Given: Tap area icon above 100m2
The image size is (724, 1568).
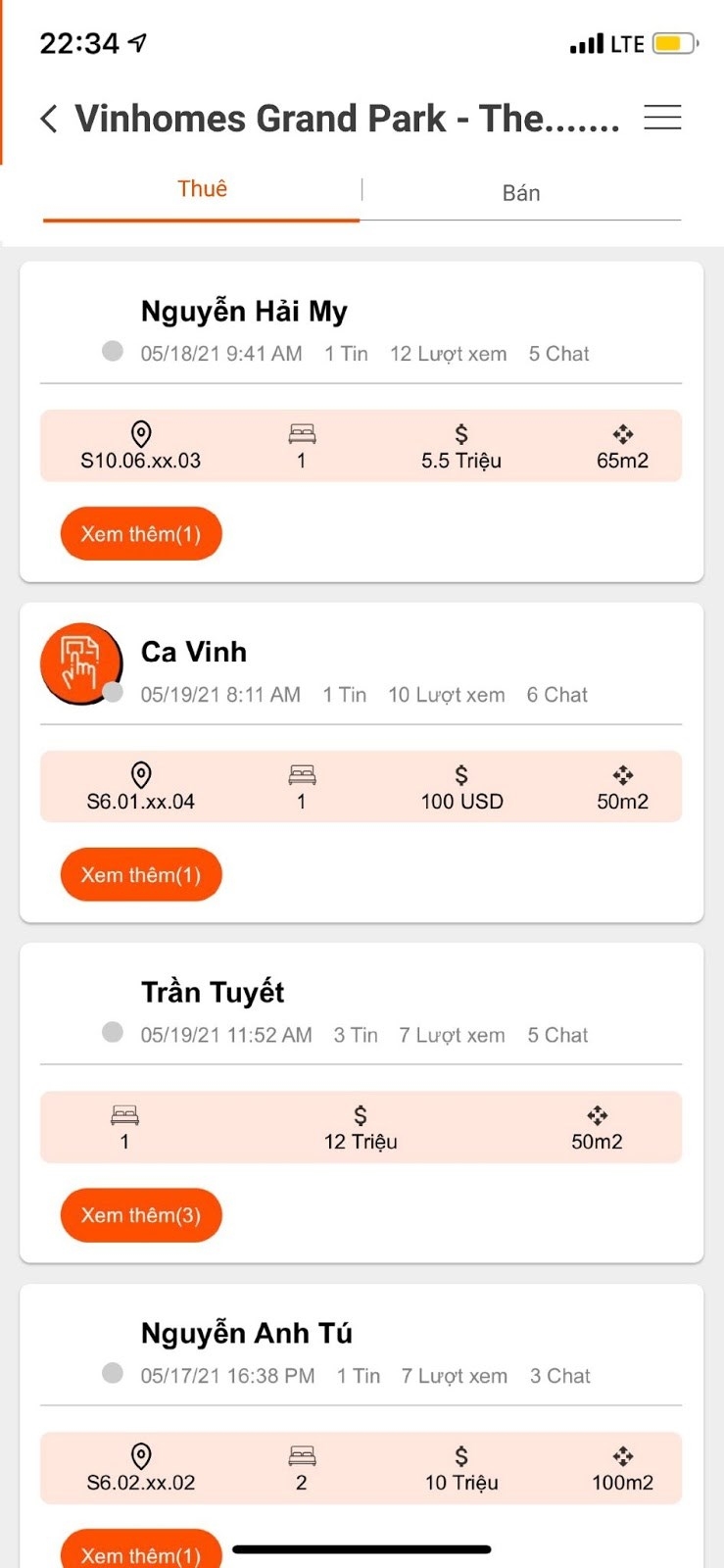Looking at the screenshot, I should pos(623,1455).
